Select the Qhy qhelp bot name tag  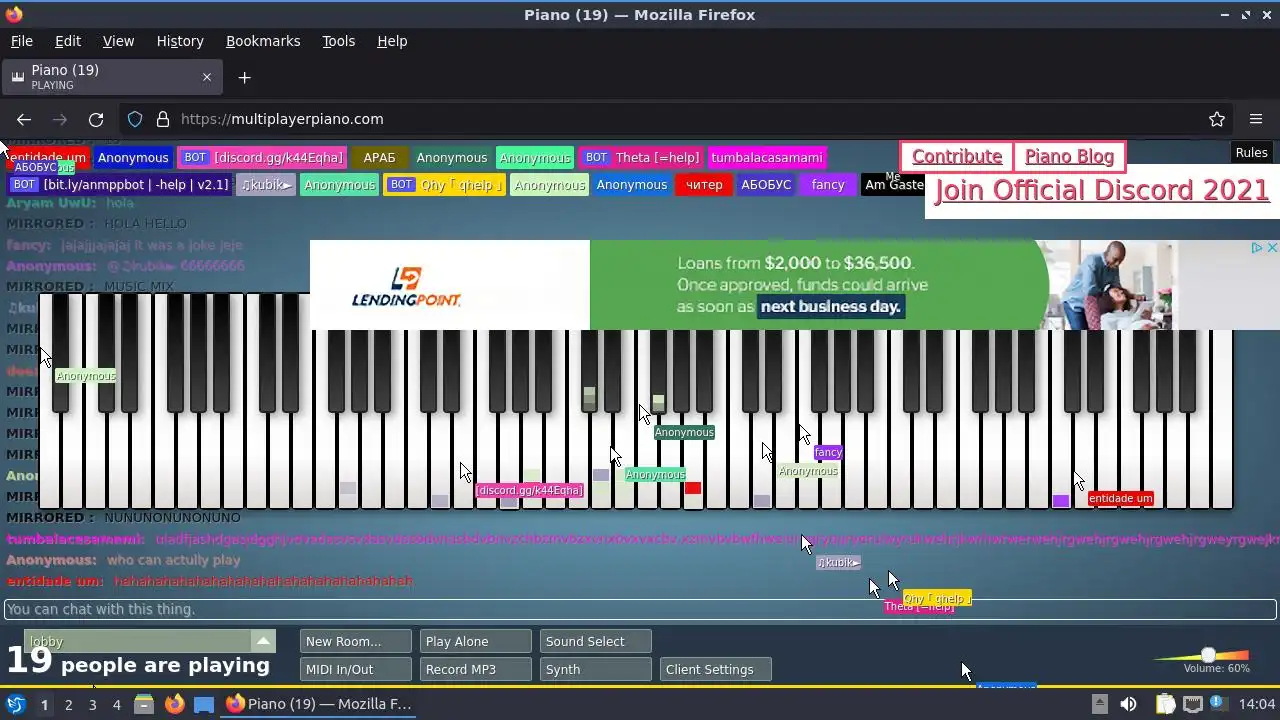[445, 185]
